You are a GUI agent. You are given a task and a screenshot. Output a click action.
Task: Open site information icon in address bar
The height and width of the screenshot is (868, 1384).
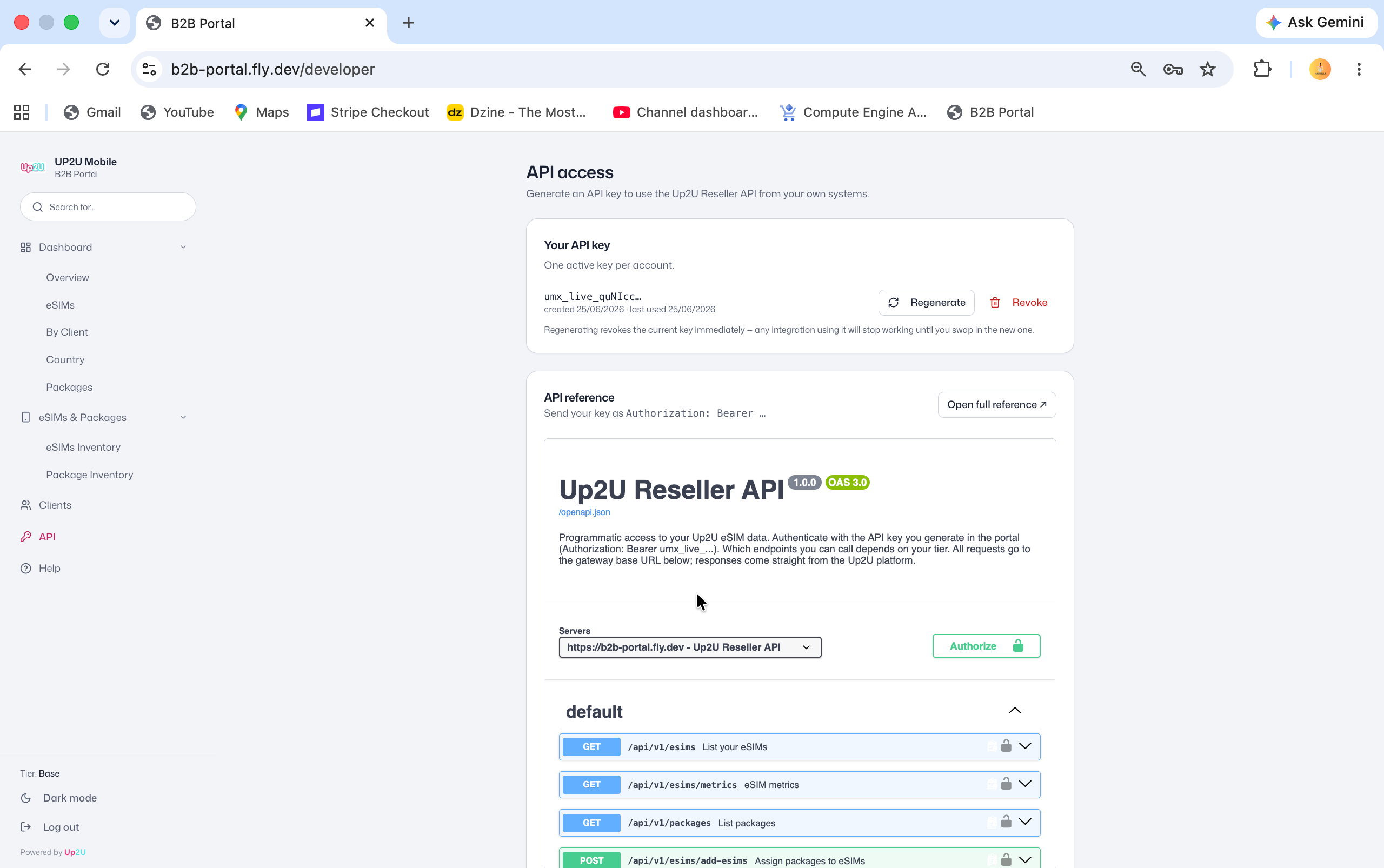pyautogui.click(x=149, y=70)
